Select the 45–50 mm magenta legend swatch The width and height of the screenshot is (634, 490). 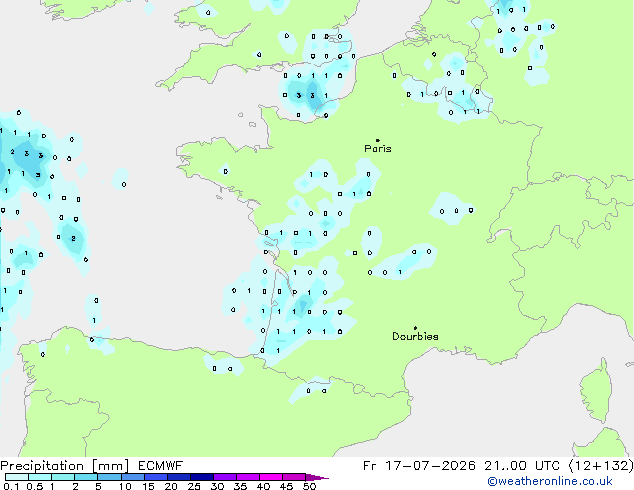click(x=294, y=477)
